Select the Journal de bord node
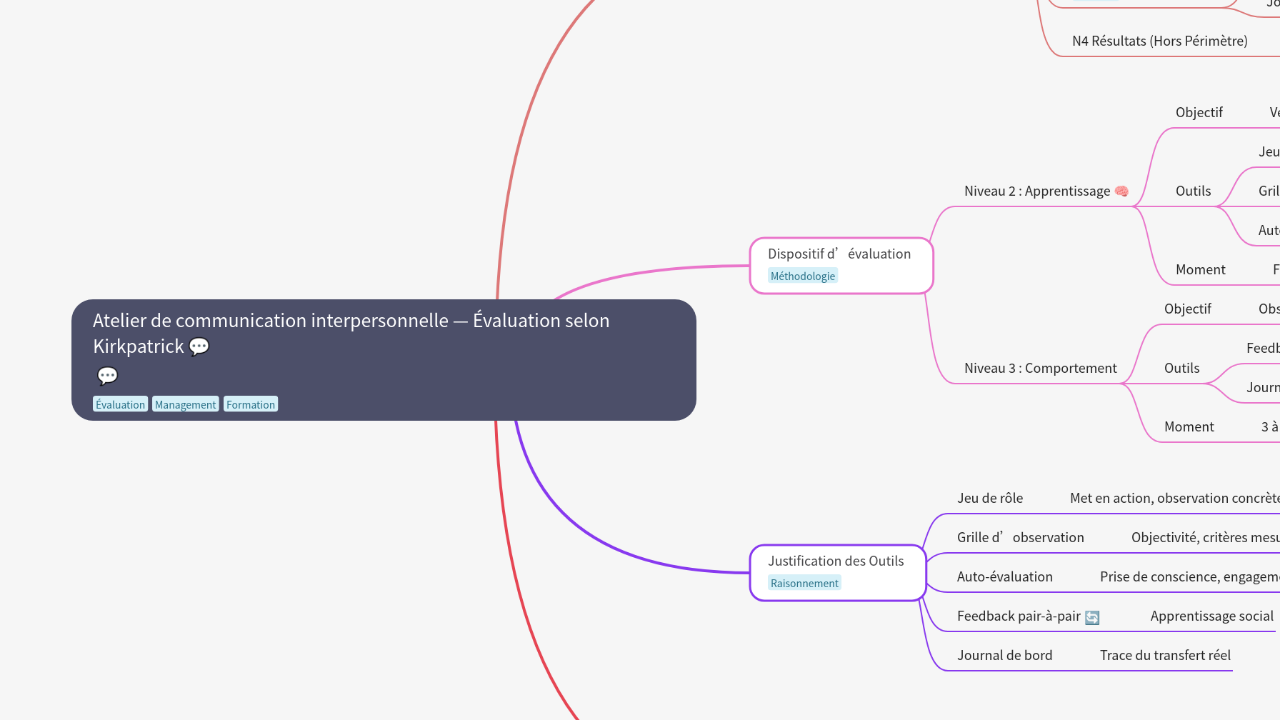This screenshot has height=720, width=1280. point(1004,655)
